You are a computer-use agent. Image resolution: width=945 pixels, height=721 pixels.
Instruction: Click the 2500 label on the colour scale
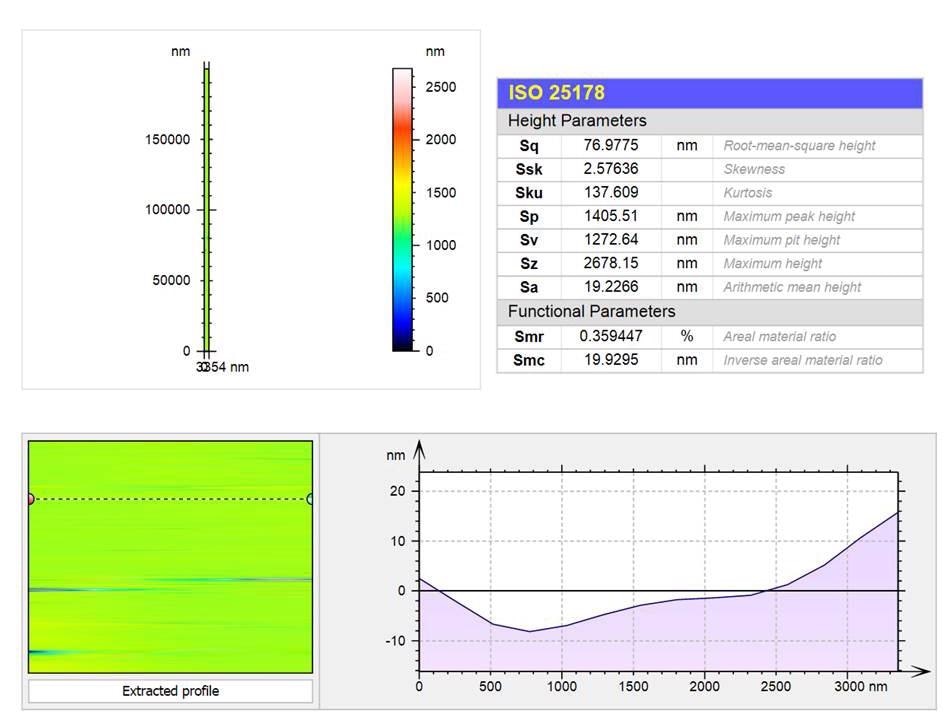click(x=441, y=87)
